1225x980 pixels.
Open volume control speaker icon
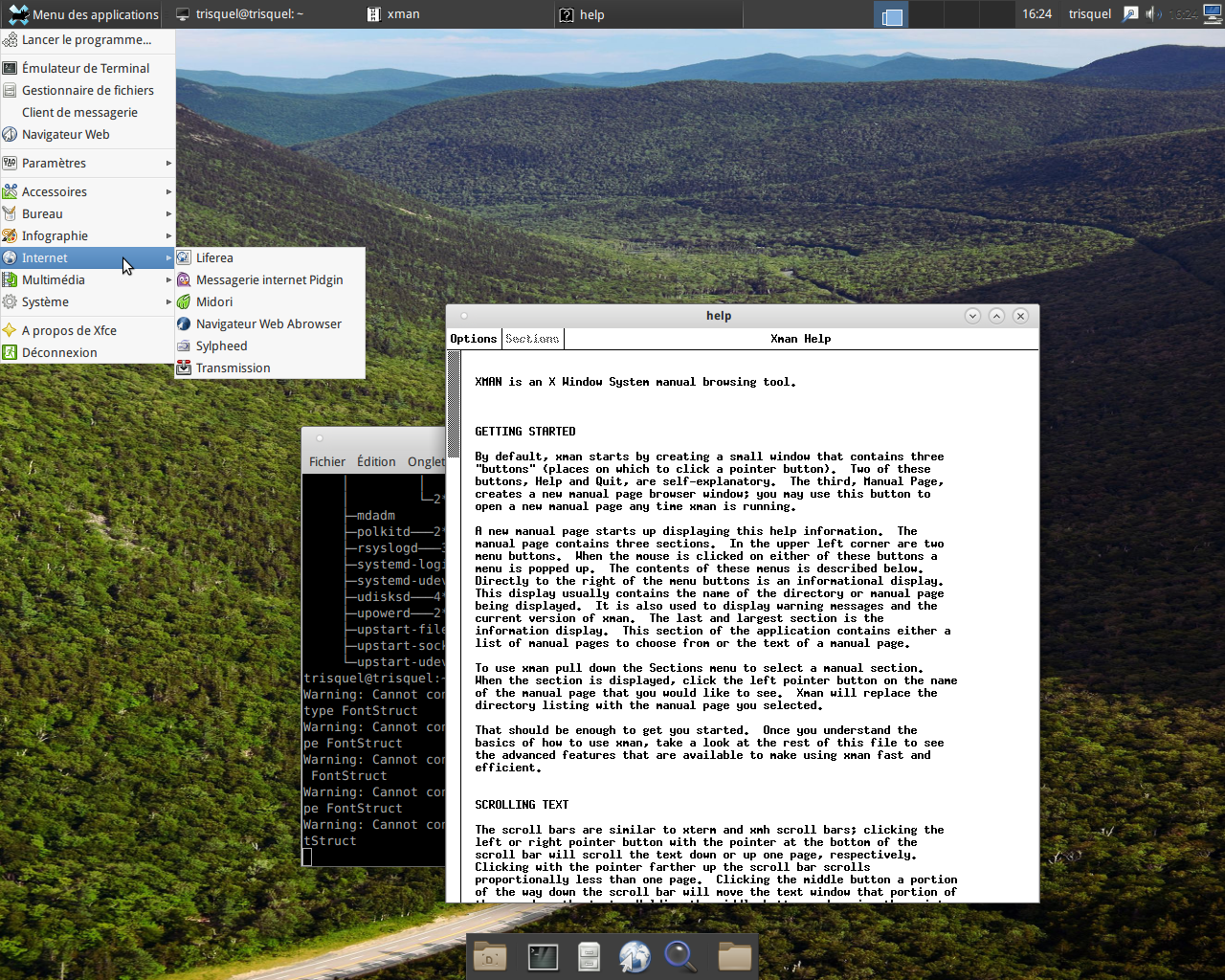1154,14
